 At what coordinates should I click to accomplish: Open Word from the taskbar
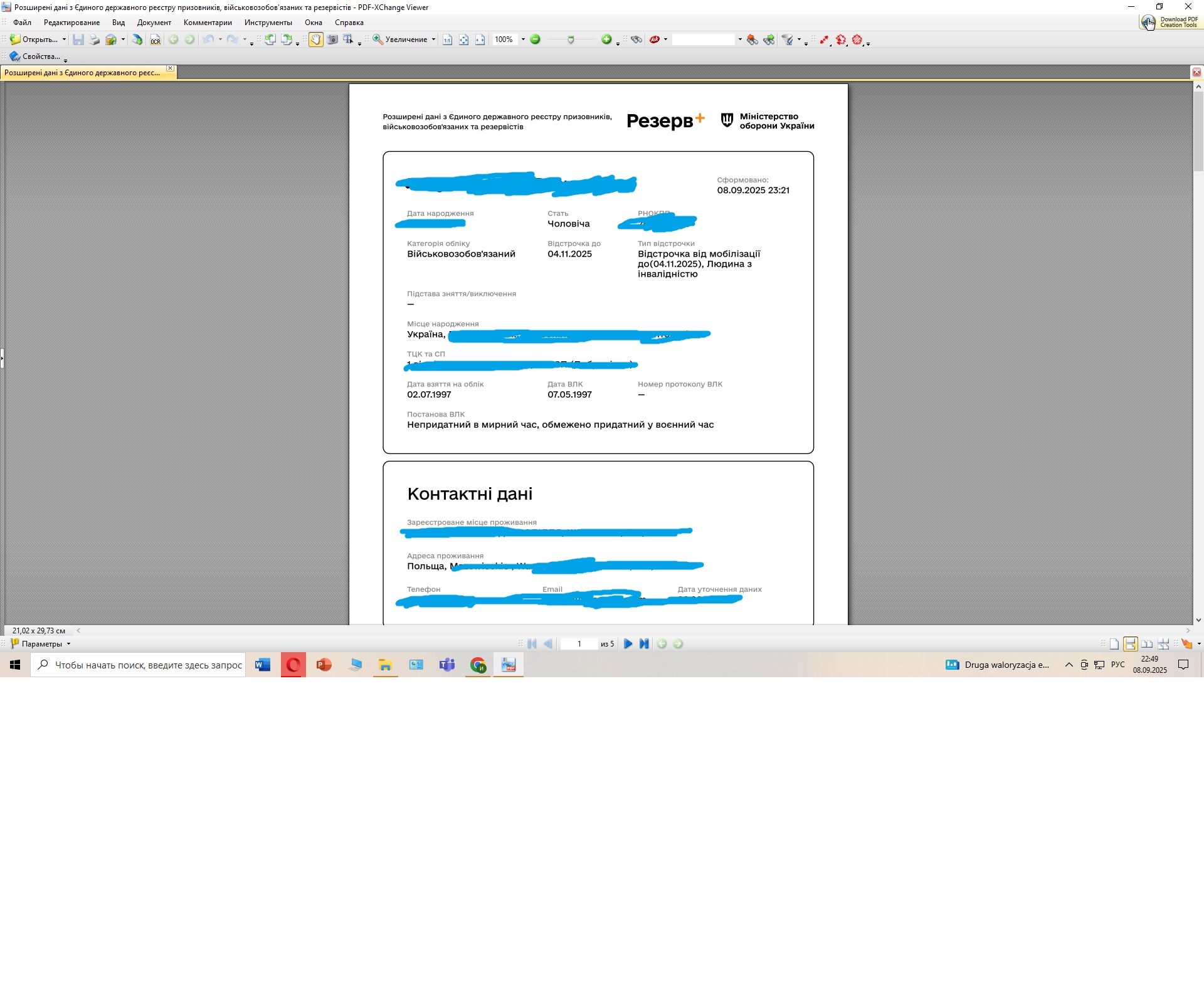point(263,665)
